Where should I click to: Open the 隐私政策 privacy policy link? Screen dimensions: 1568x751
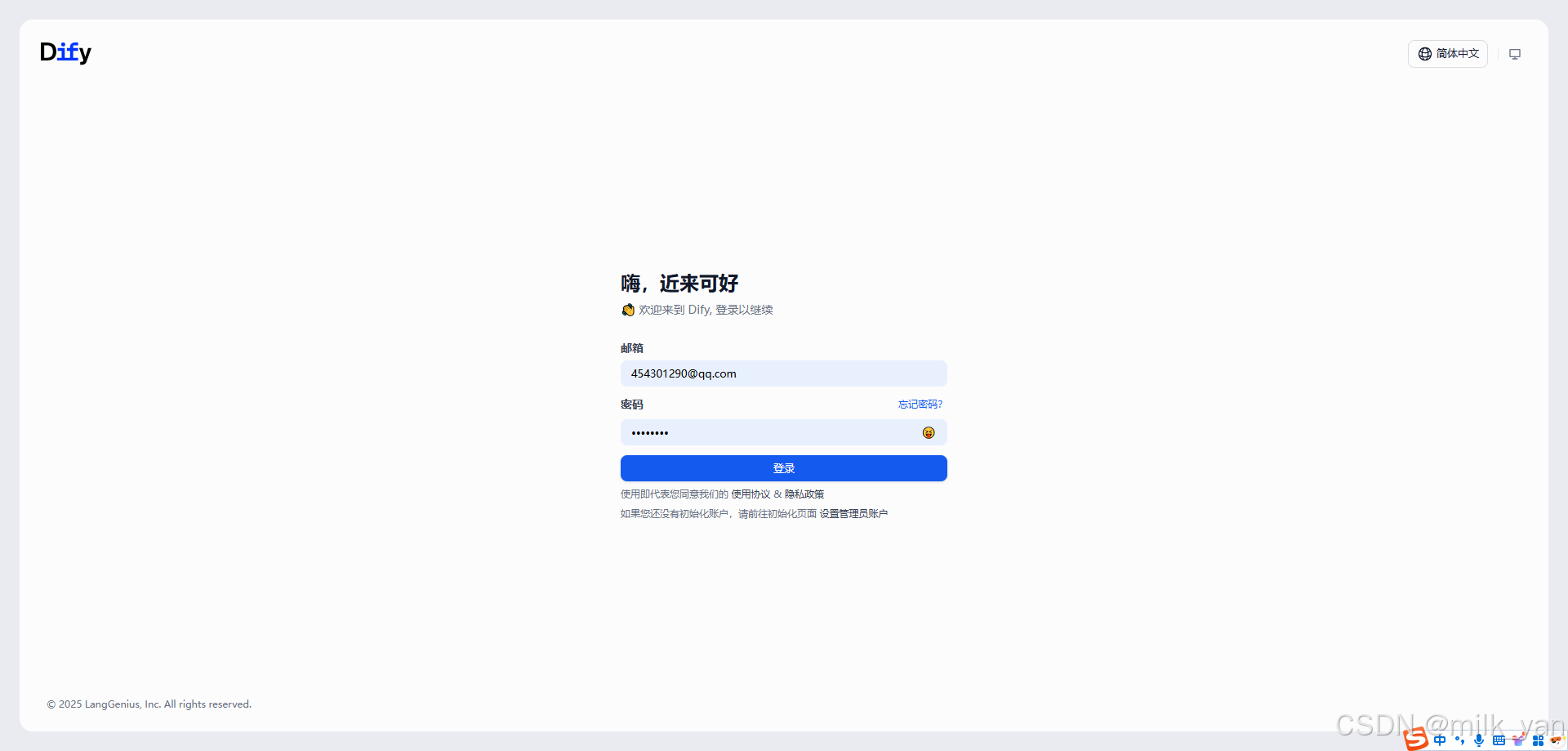click(804, 494)
